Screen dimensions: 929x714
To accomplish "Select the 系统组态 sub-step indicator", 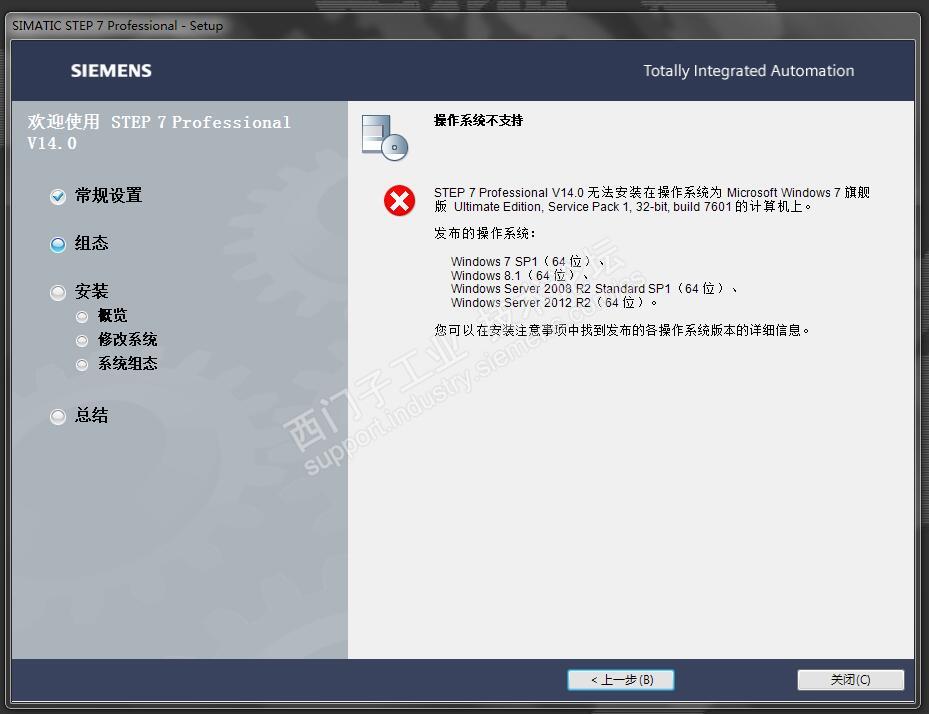I will 82,364.
